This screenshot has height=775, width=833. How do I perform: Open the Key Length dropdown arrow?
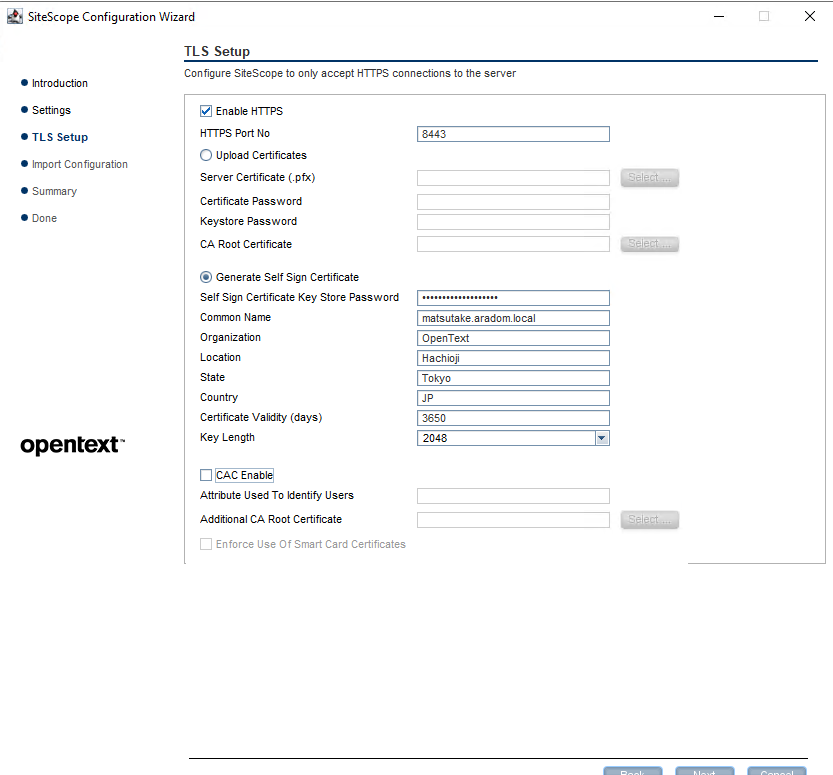pyautogui.click(x=601, y=438)
